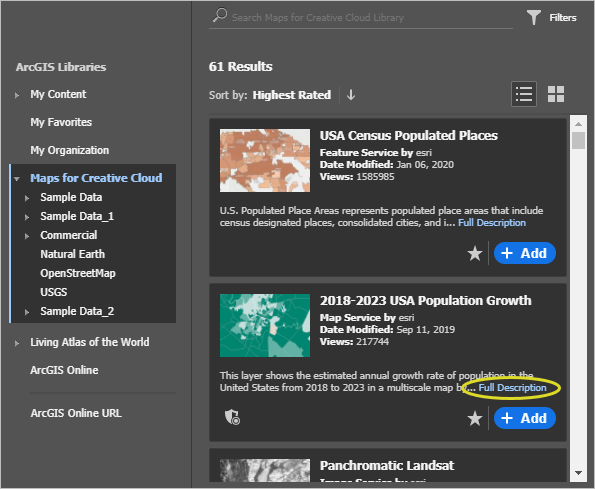The image size is (595, 489).
Task: Expand the Sample Data_1 folder
Action: coord(27,217)
